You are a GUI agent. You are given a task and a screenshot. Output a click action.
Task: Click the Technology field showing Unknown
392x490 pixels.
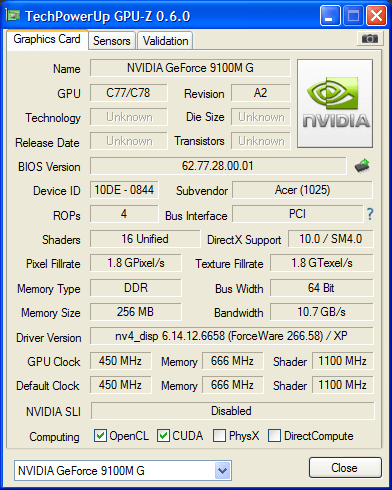[x=128, y=117]
